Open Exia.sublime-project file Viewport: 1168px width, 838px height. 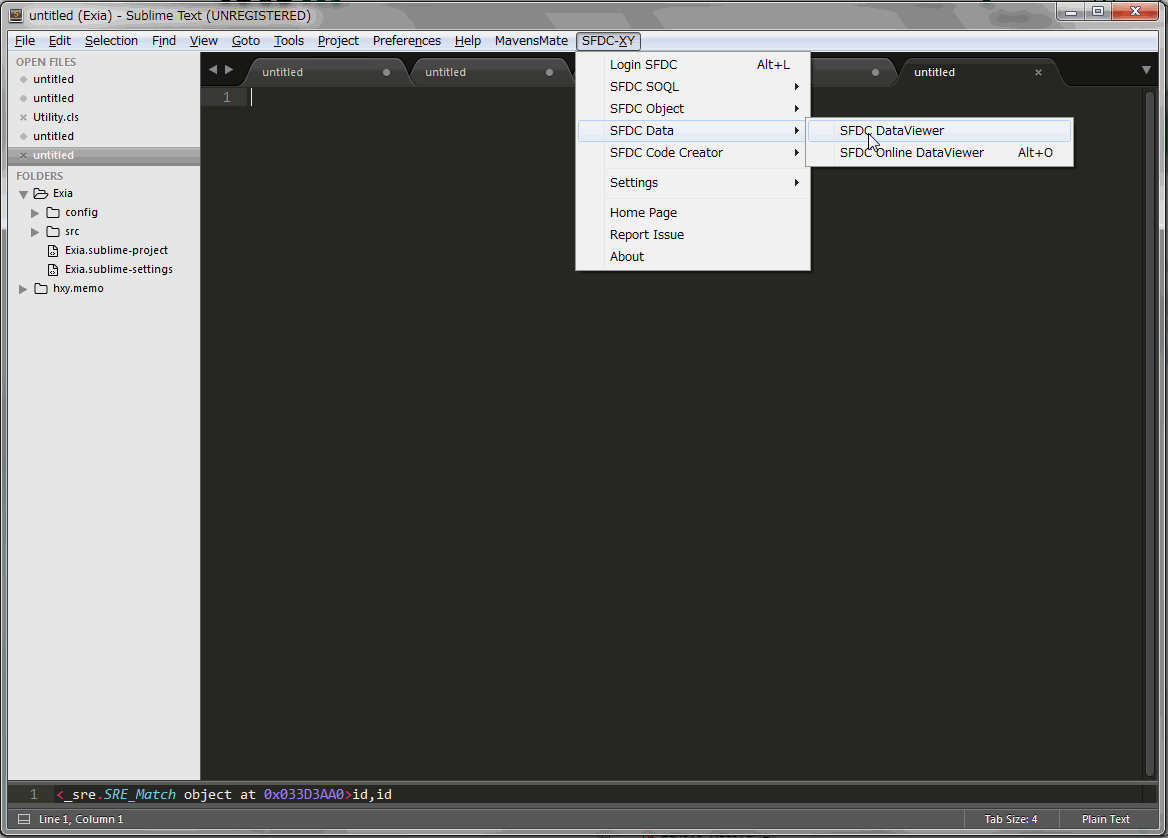pyautogui.click(x=116, y=250)
